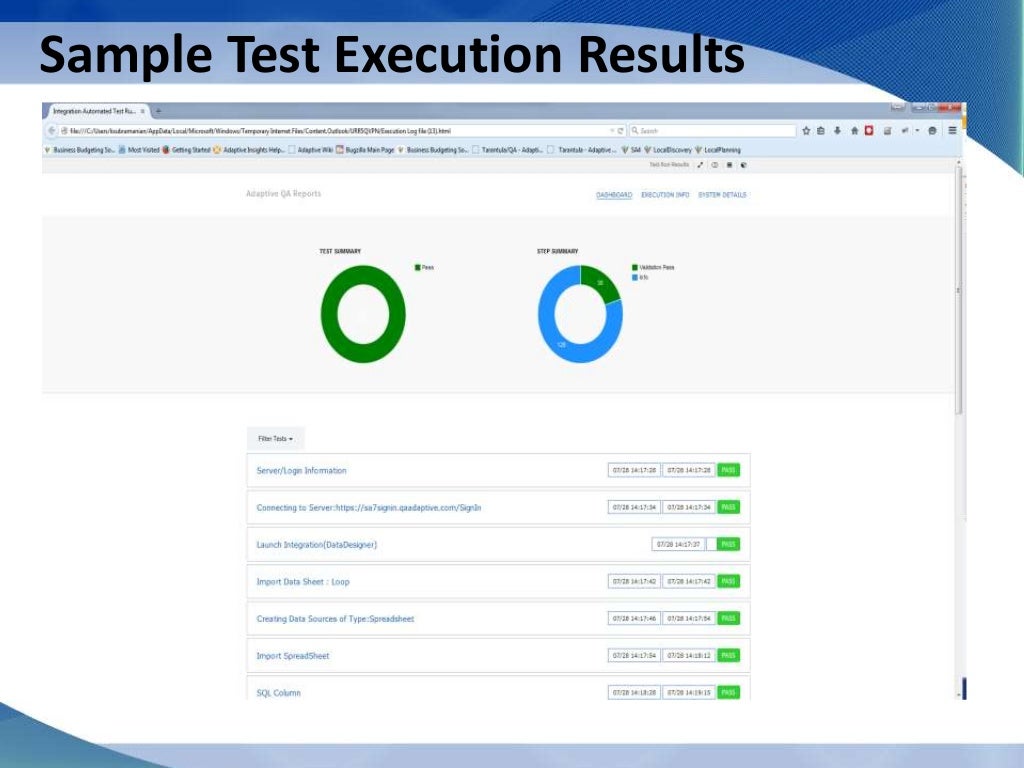The width and height of the screenshot is (1024, 768).
Task: Open the Getting Started bookmark
Action: click(x=185, y=150)
